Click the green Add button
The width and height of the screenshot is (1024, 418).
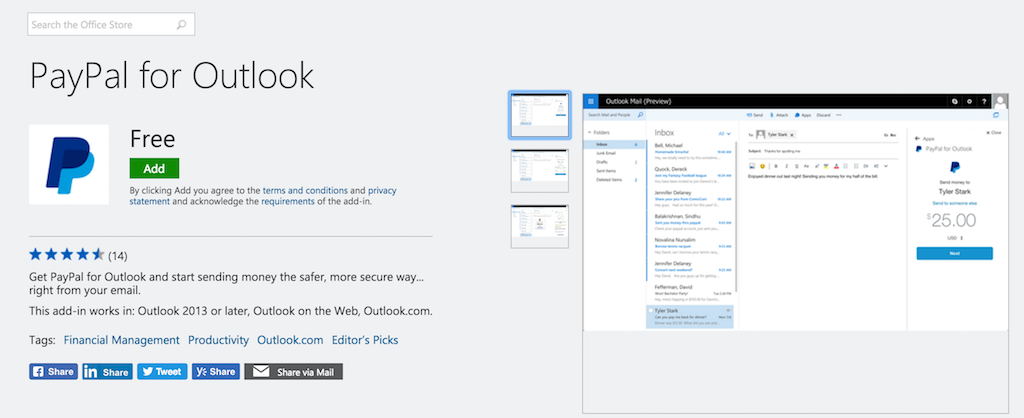(154, 168)
